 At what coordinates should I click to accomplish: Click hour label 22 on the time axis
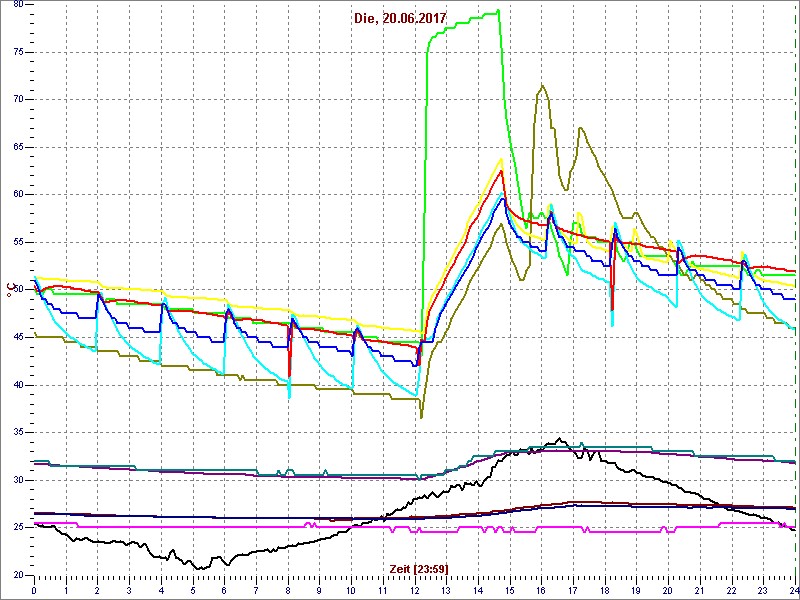(x=732, y=591)
